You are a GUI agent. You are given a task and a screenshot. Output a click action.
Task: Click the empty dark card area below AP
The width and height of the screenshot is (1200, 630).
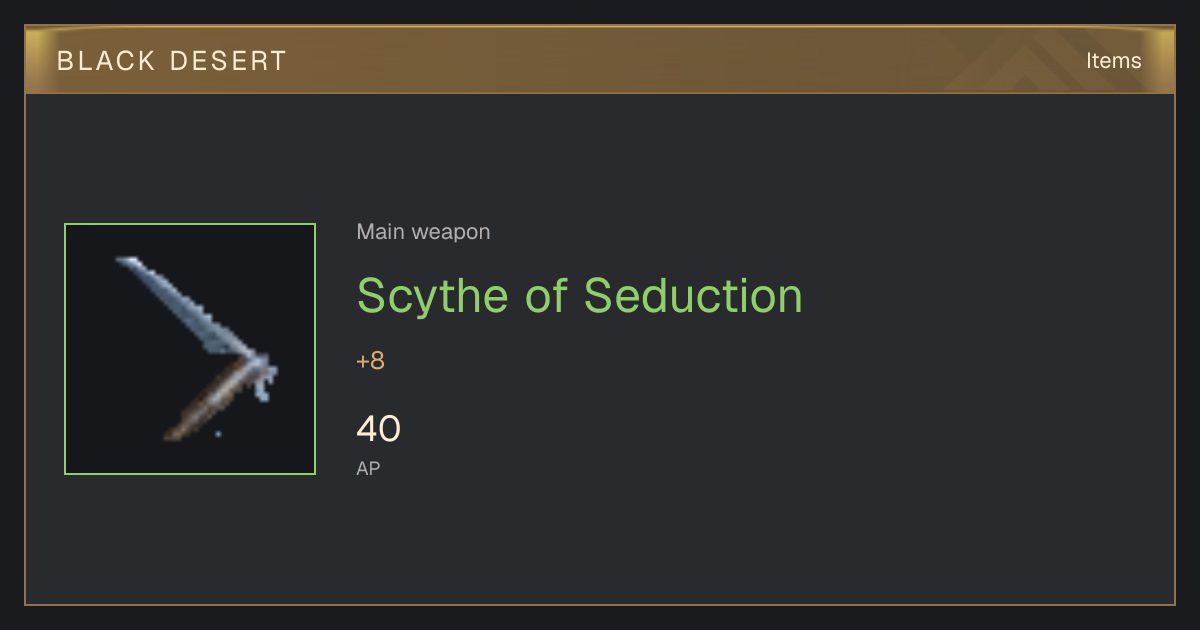point(700,540)
